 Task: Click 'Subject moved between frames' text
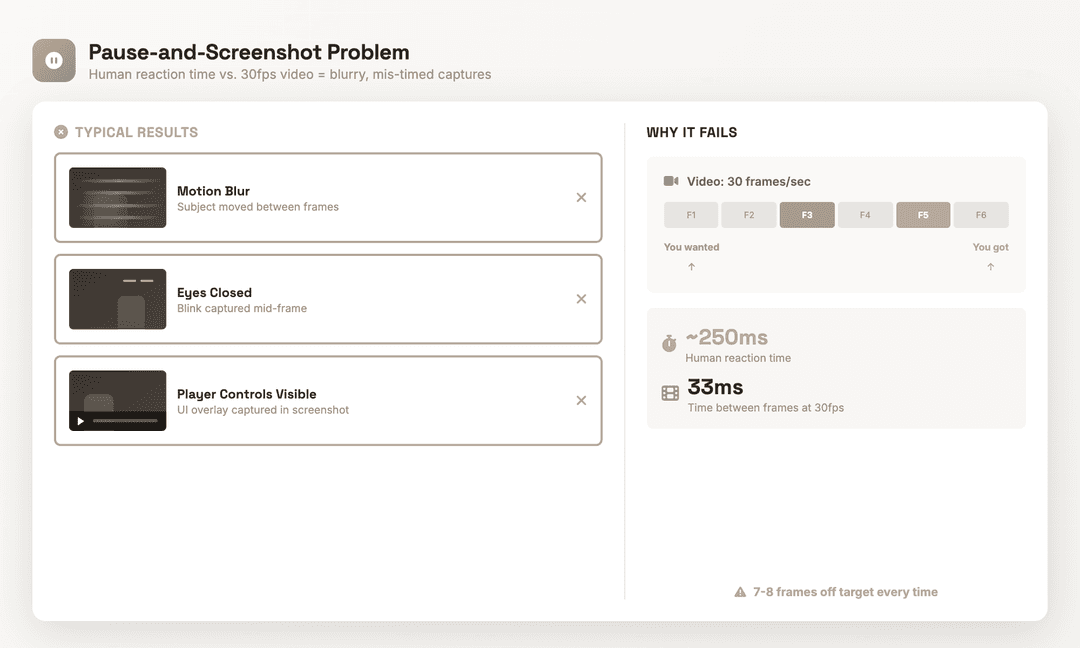258,207
